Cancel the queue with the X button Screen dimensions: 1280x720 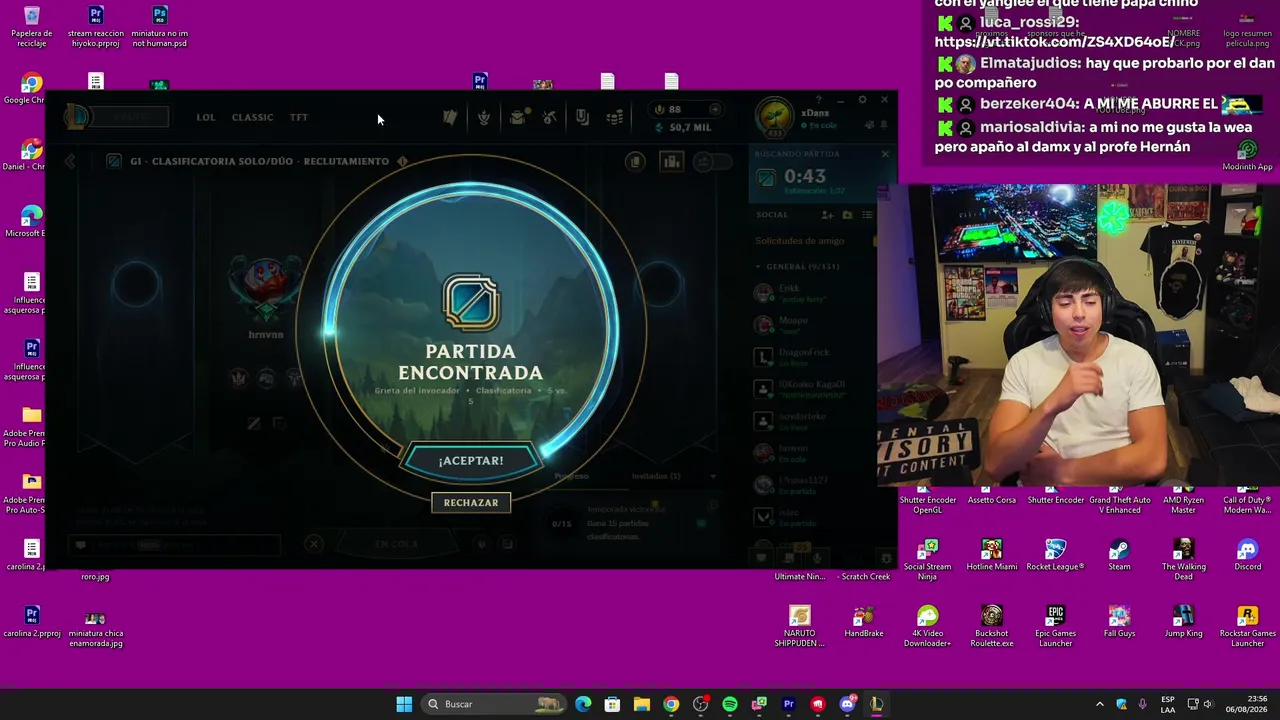tap(314, 544)
